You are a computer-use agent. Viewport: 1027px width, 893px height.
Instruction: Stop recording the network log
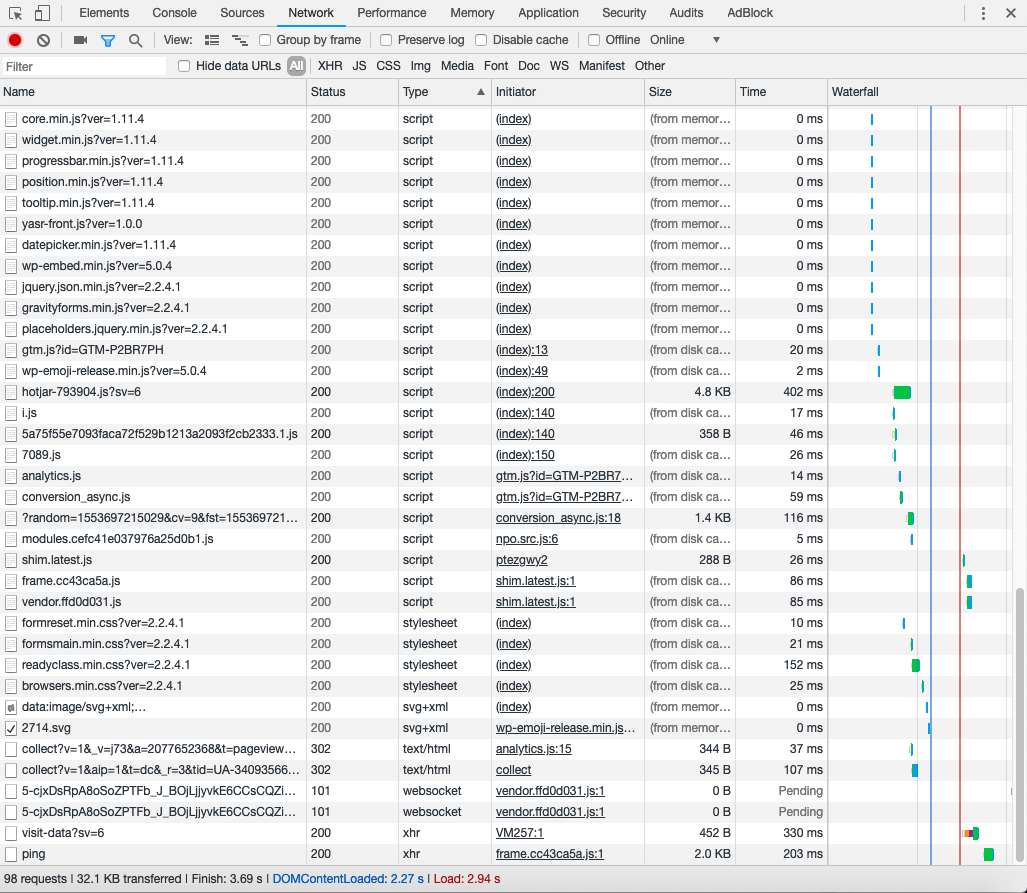(15, 40)
